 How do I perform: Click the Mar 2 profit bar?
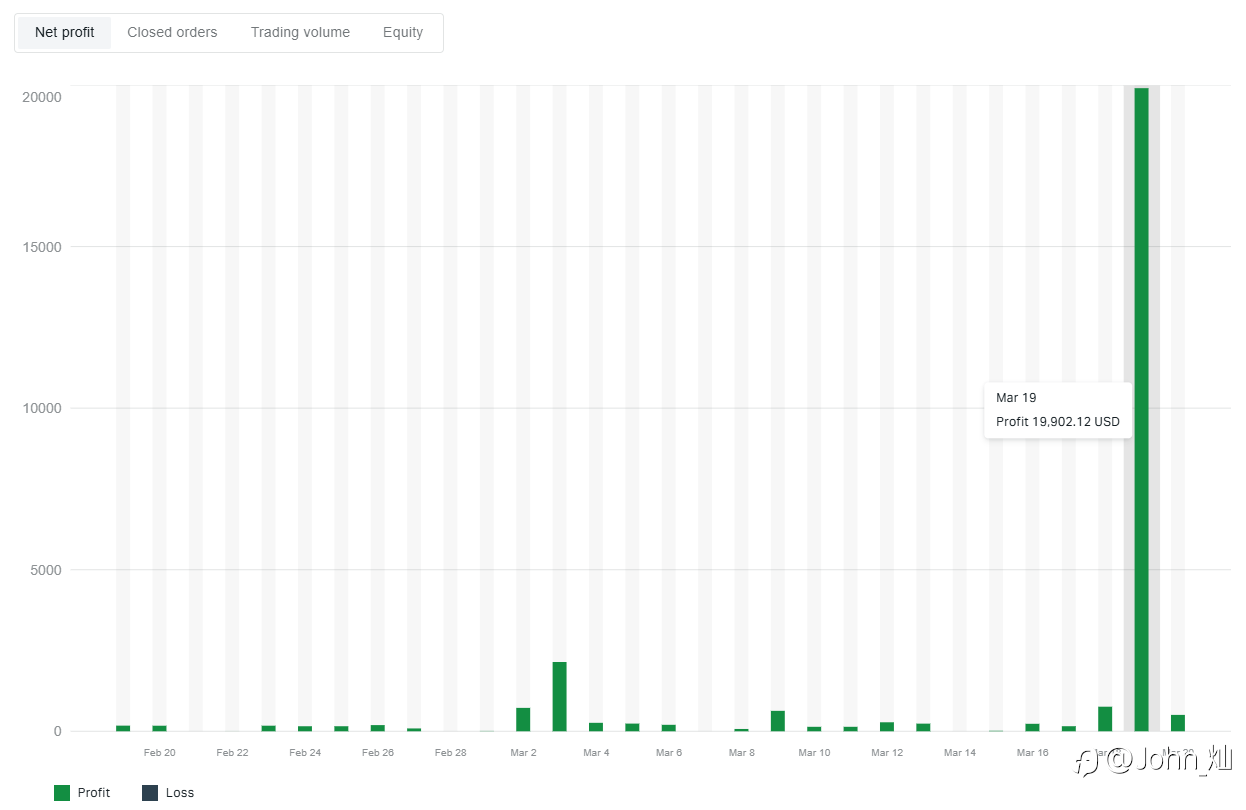click(x=523, y=719)
